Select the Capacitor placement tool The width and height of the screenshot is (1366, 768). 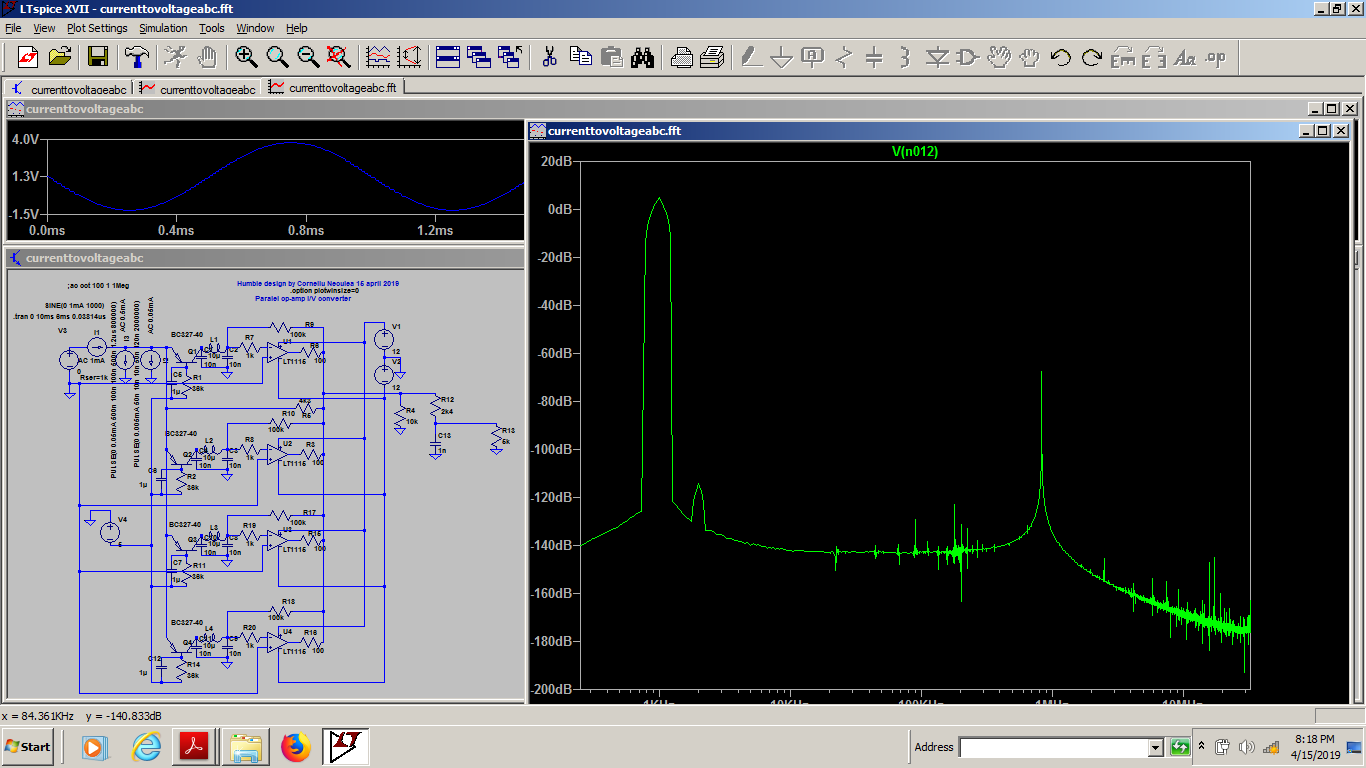pos(875,57)
